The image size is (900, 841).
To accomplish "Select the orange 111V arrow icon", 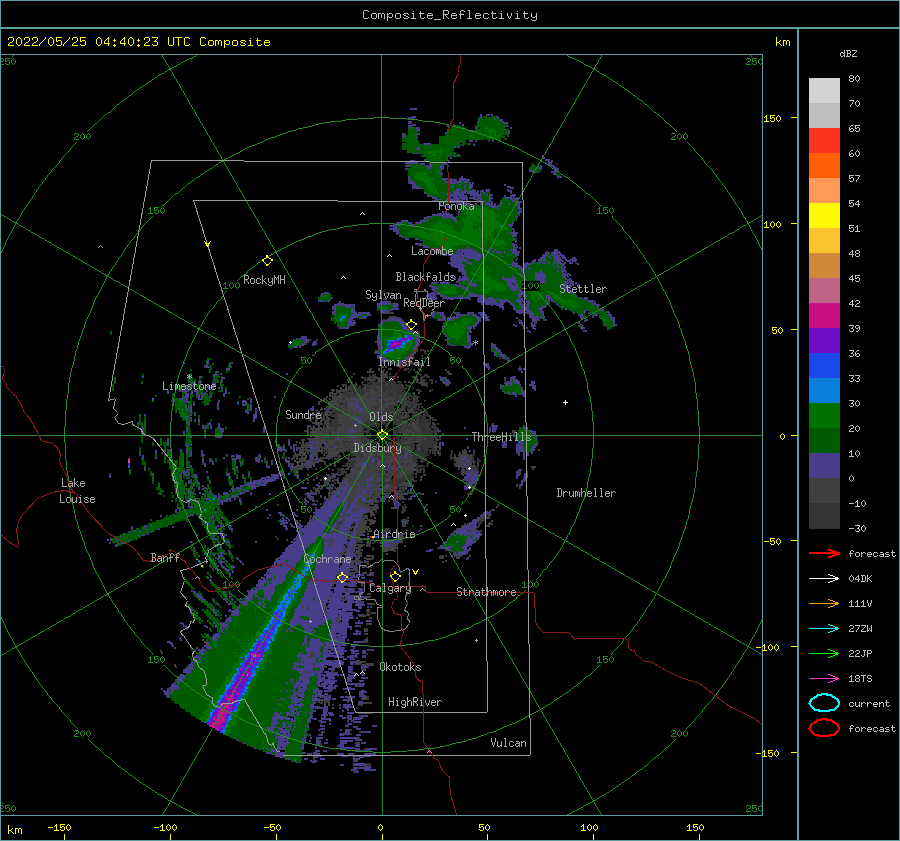I will click(824, 603).
